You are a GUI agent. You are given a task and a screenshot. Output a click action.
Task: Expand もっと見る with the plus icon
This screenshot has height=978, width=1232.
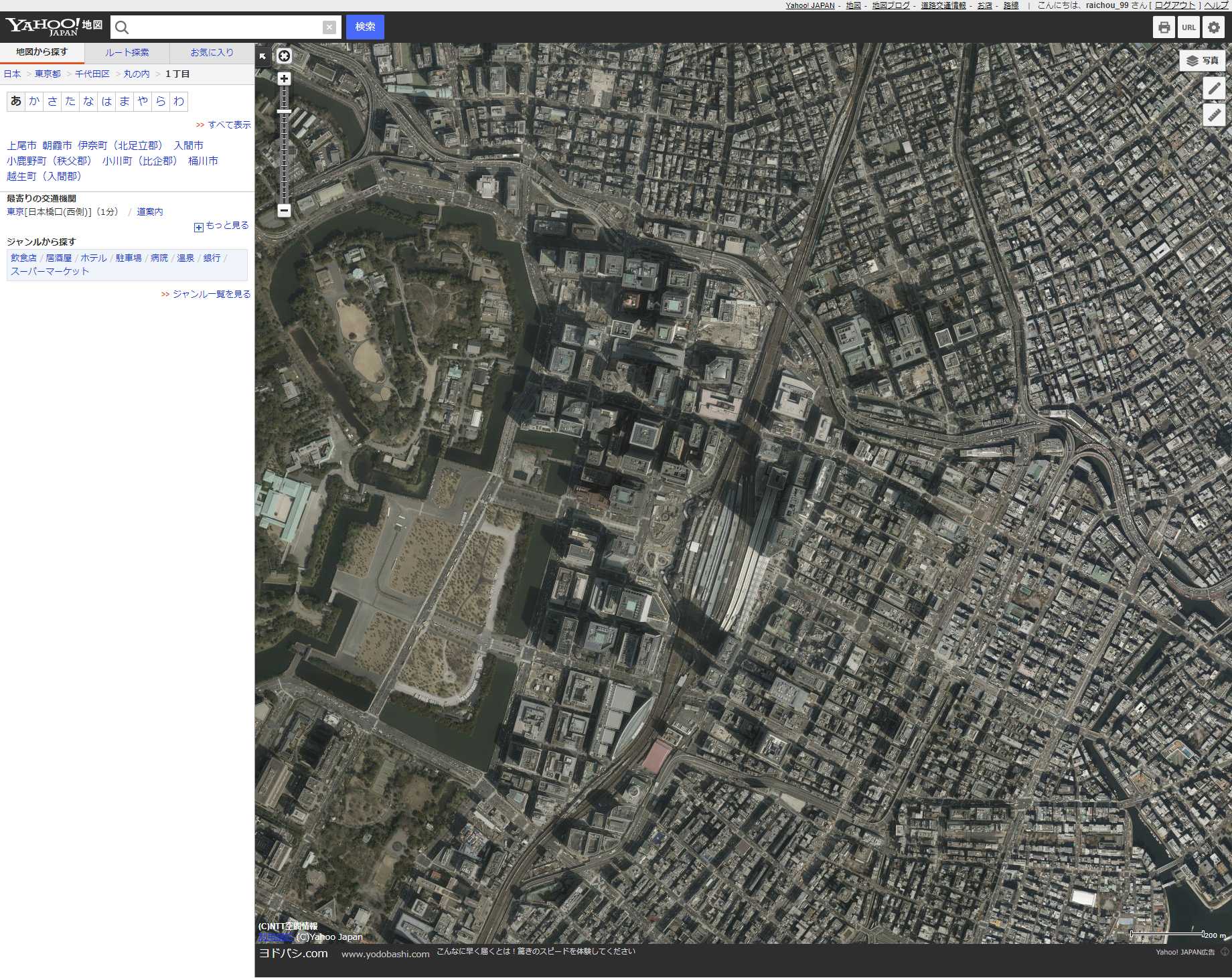coord(199,227)
